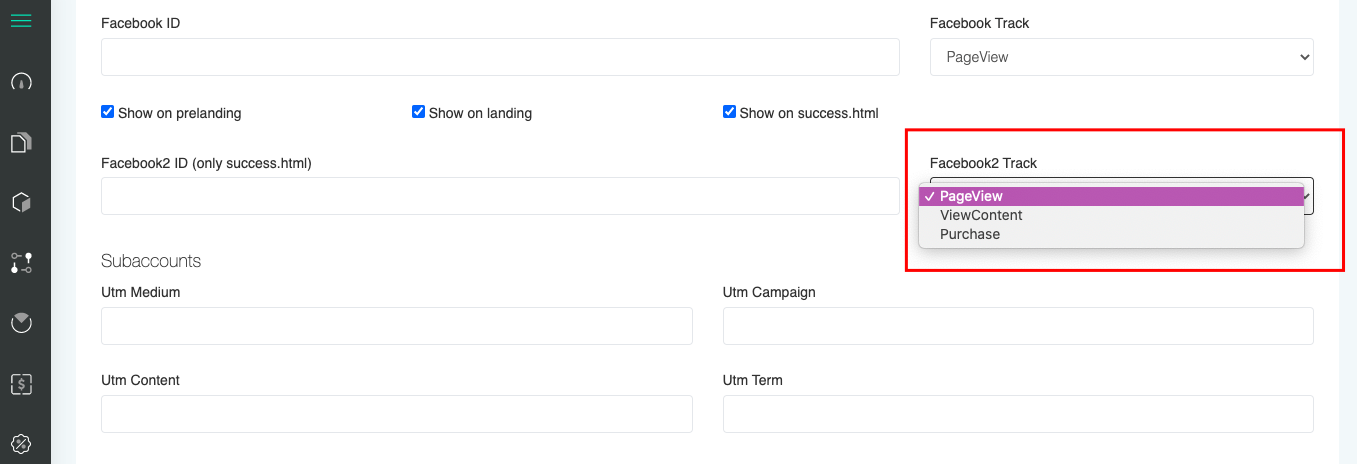The height and width of the screenshot is (464, 1357).
Task: Focus the Utm Campaign field
Action: (x=1018, y=326)
